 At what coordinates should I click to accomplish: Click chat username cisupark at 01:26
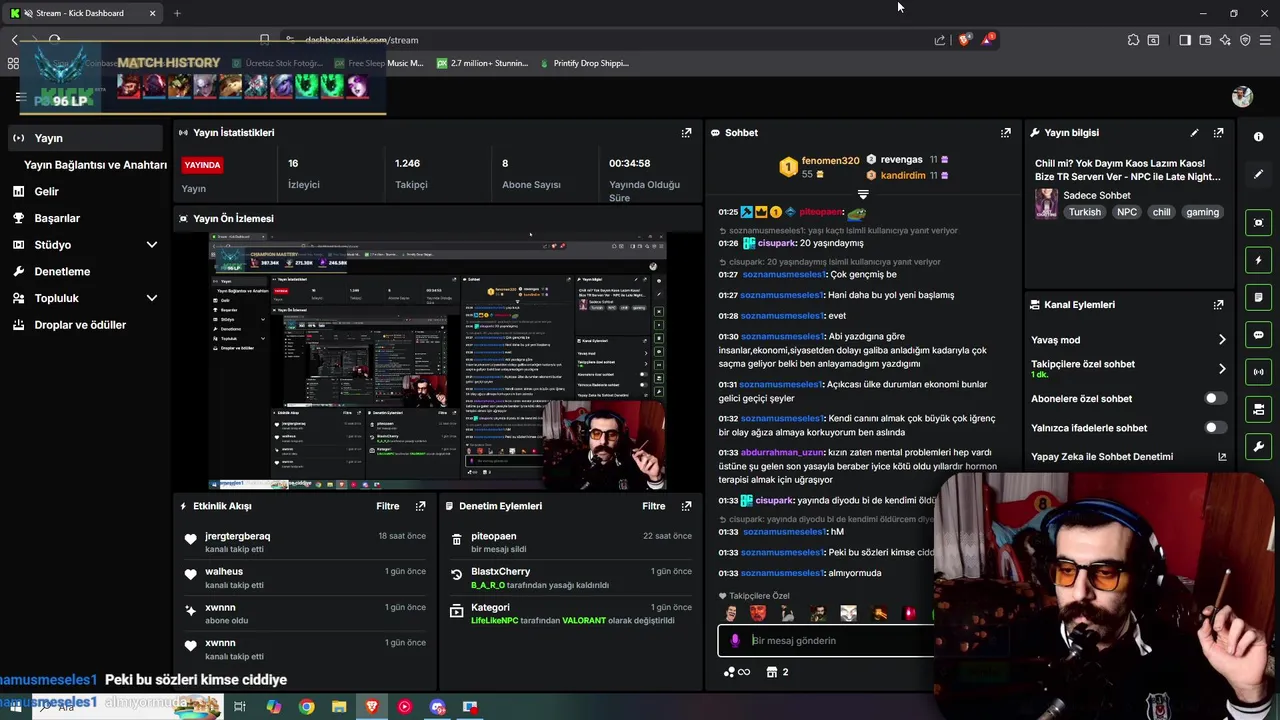pyautogui.click(x=775, y=243)
